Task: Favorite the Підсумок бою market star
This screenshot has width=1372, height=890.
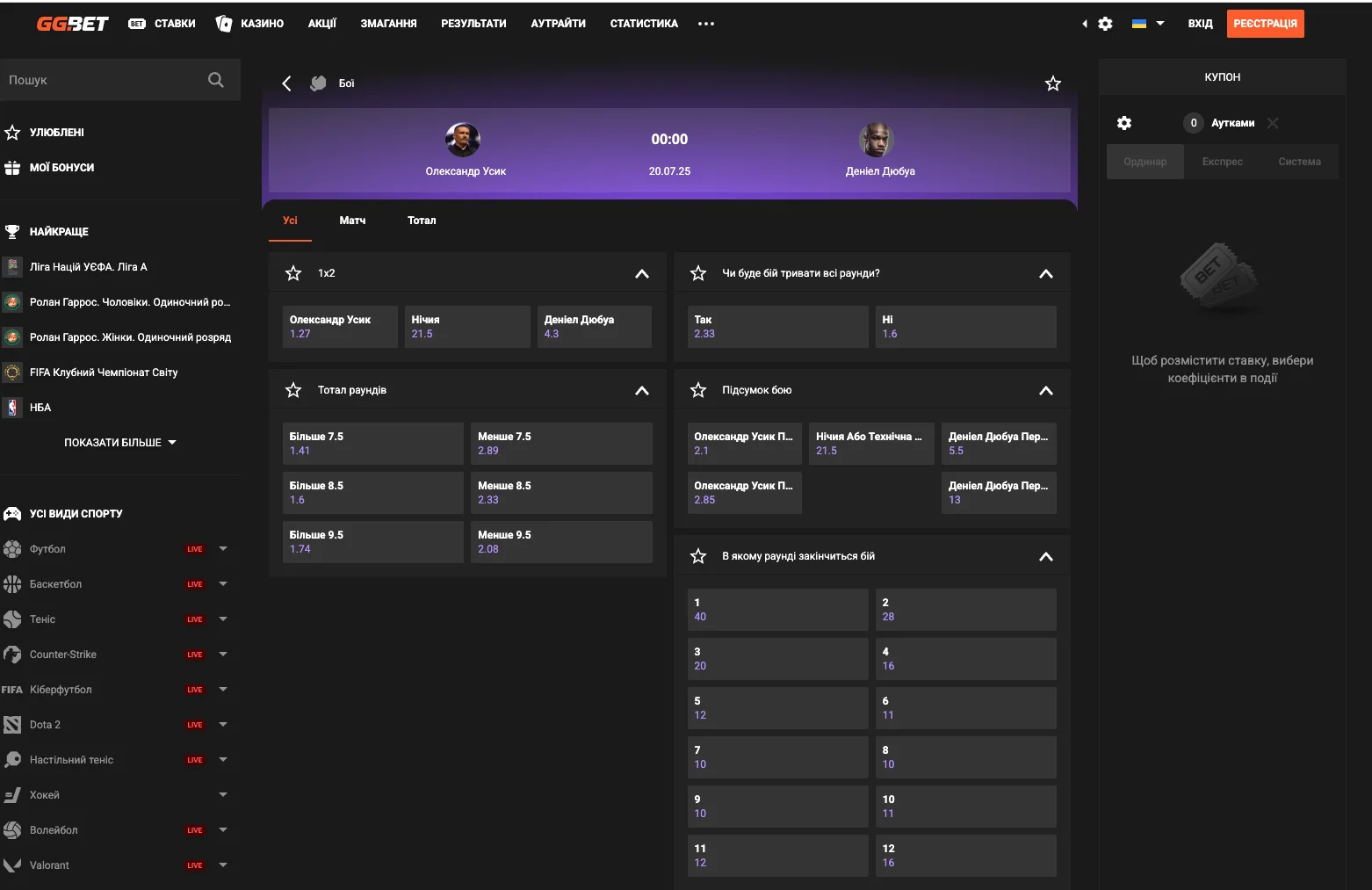Action: click(x=698, y=390)
